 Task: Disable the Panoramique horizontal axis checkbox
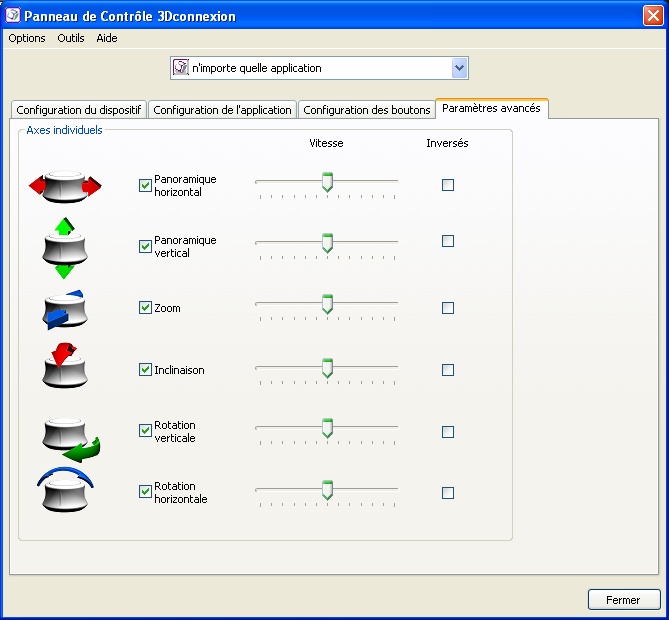click(x=145, y=185)
